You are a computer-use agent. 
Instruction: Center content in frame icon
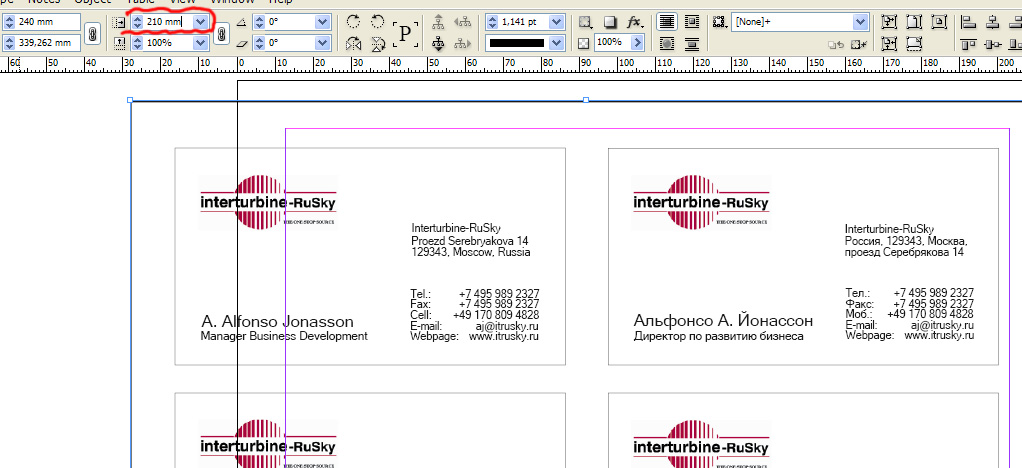point(939,22)
